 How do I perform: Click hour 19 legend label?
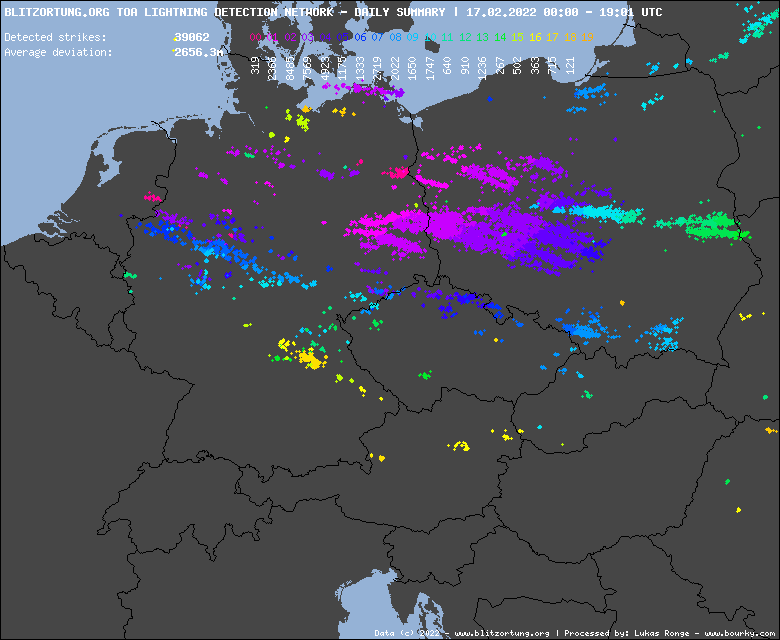pos(587,37)
